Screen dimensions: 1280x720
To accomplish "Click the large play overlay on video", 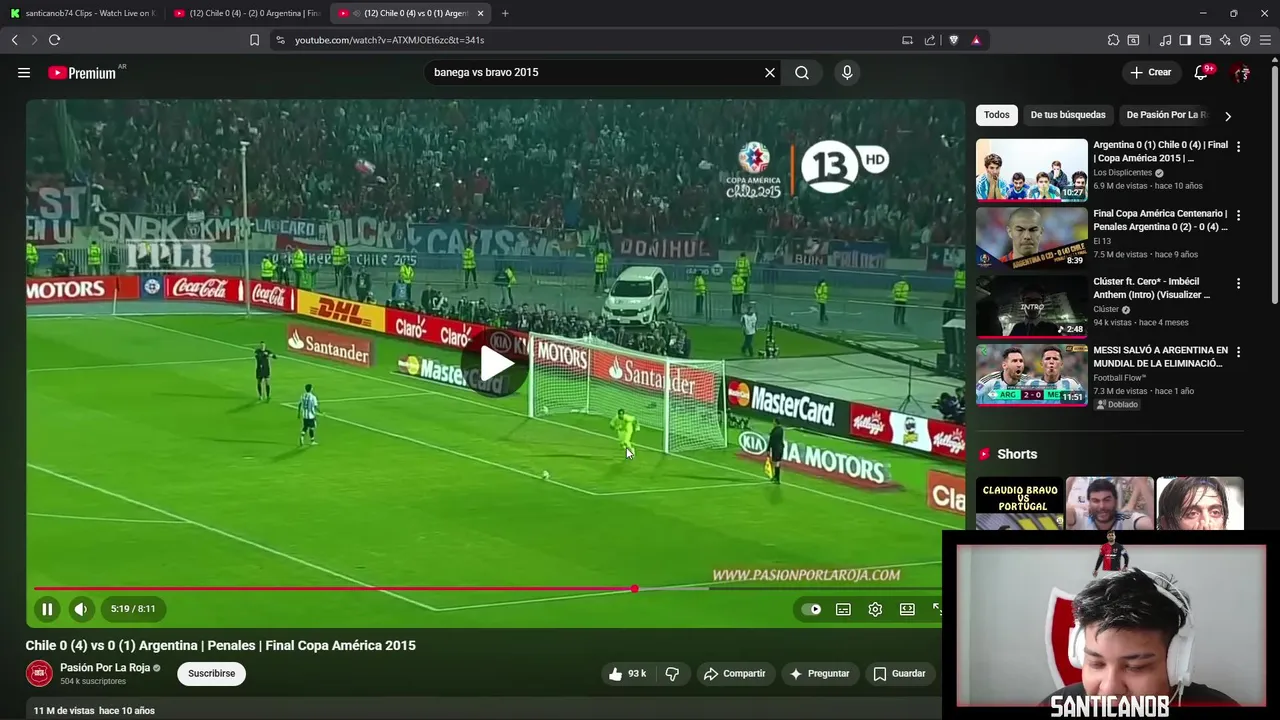I will 496,364.
